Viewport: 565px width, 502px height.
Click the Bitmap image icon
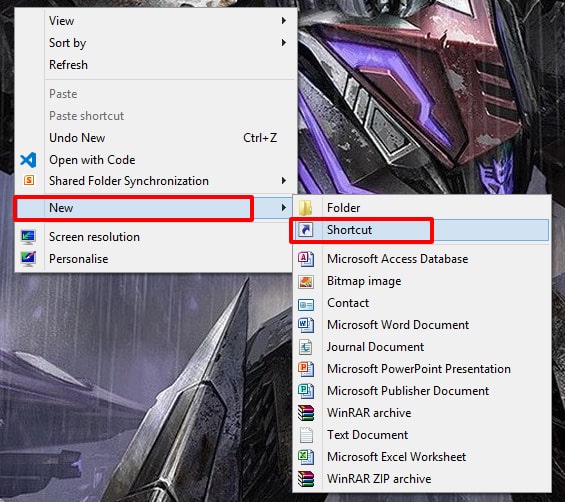click(306, 281)
